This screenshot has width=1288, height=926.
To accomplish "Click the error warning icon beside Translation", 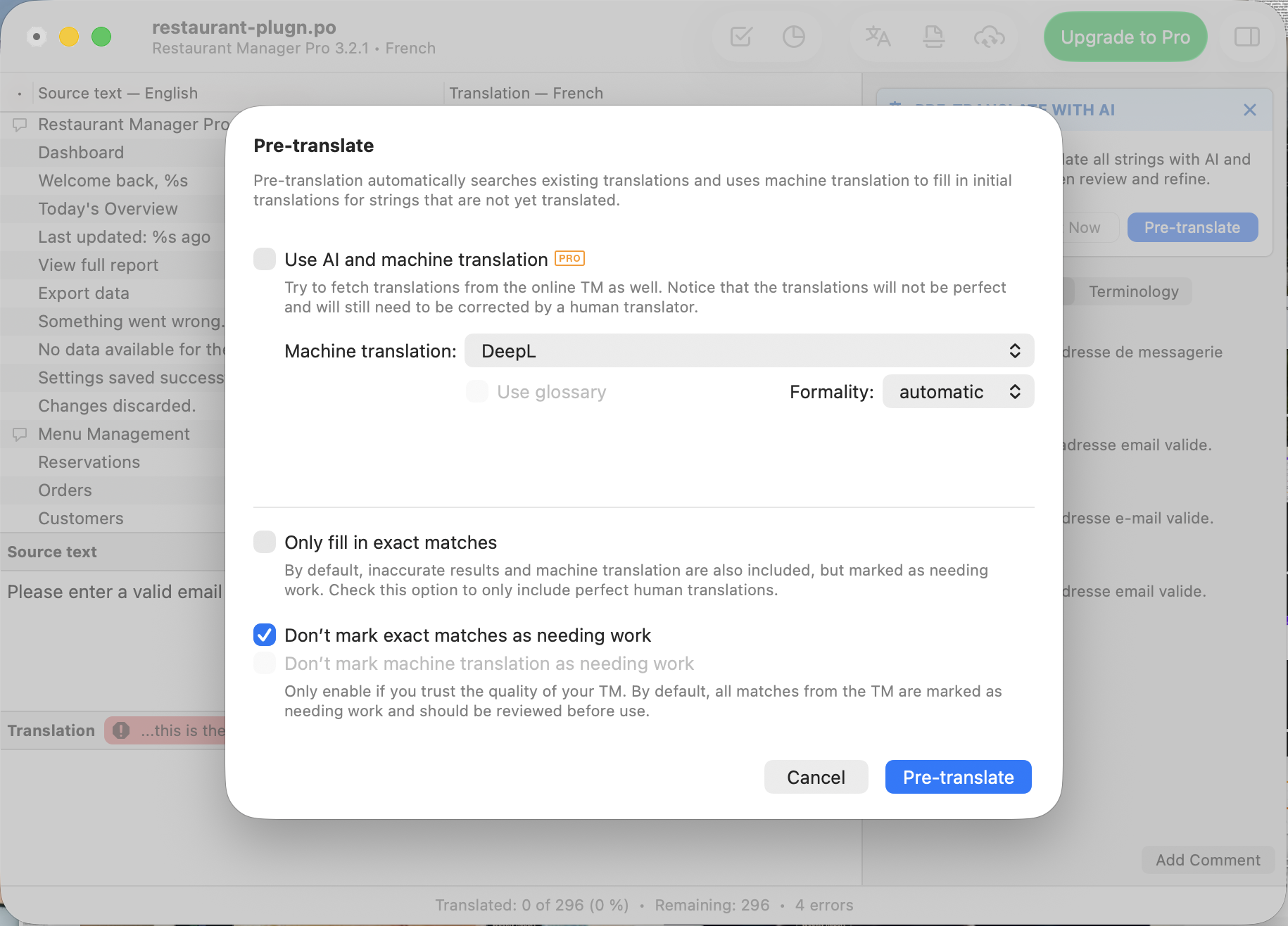I will (121, 730).
